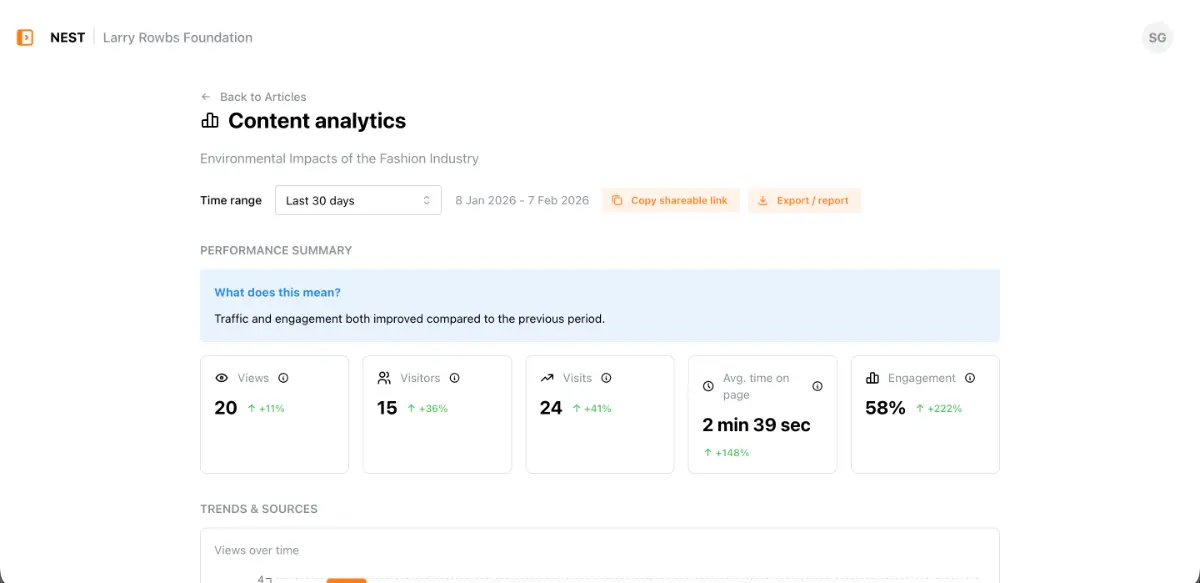Click the people icon on Visitors card
The width and height of the screenshot is (1200, 583).
pos(384,378)
